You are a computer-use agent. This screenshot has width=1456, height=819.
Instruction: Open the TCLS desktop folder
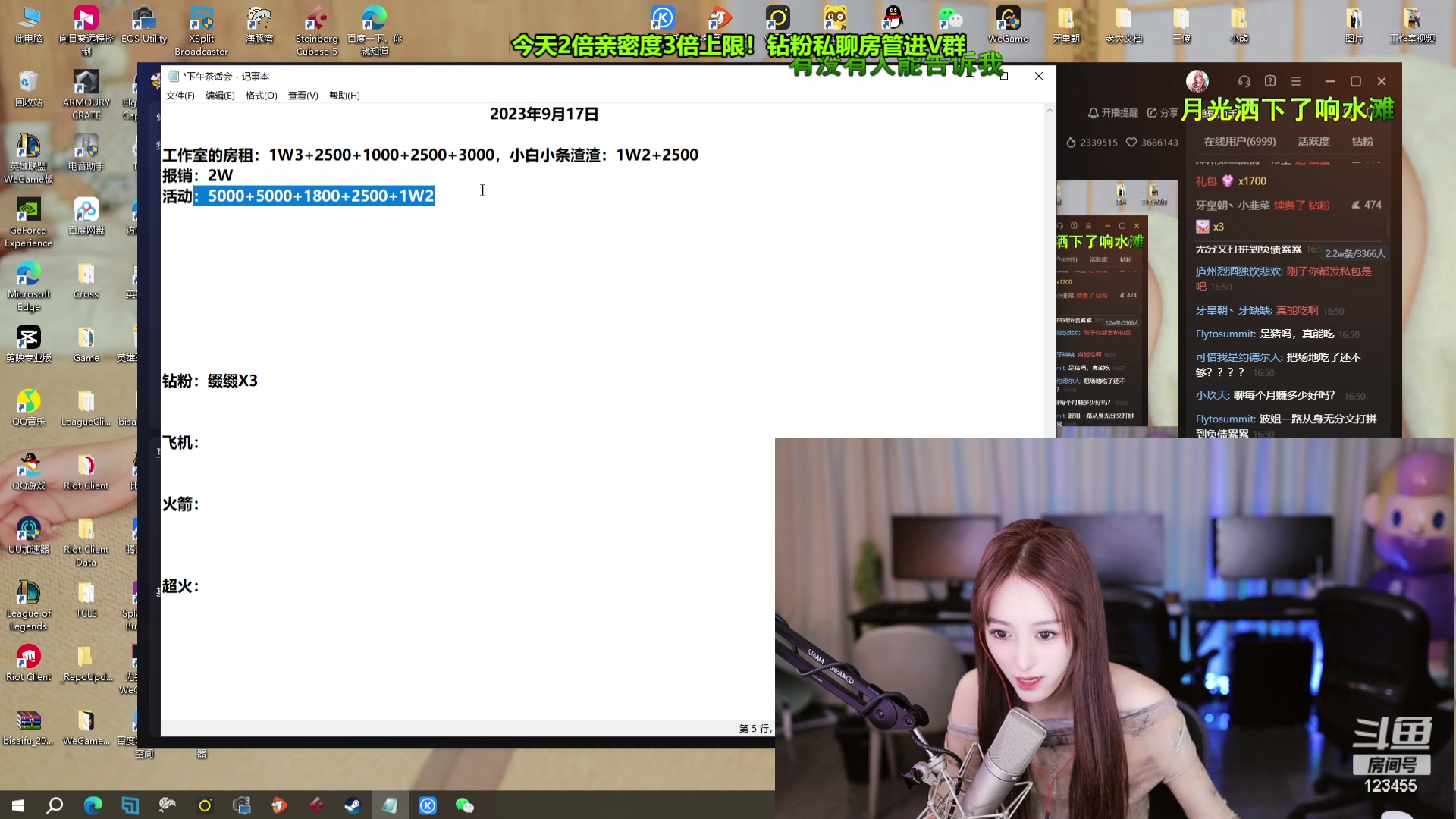pos(86,598)
